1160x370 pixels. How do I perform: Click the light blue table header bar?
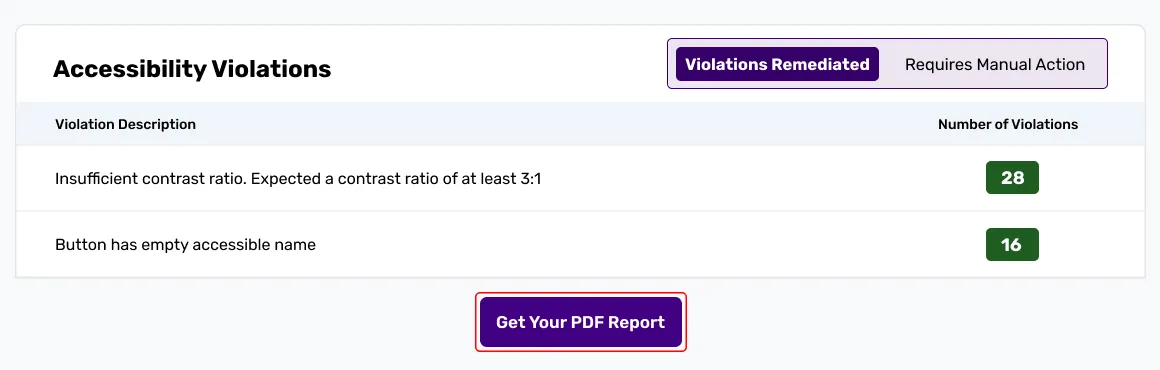coord(580,124)
